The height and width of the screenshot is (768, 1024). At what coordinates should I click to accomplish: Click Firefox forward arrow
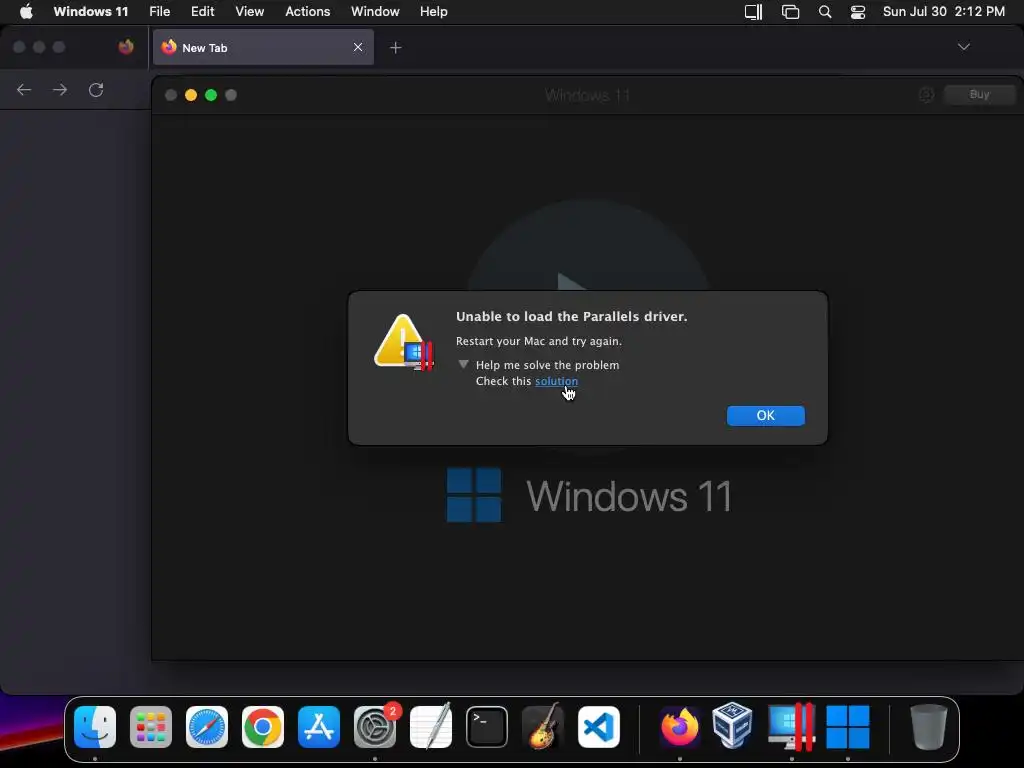click(60, 89)
